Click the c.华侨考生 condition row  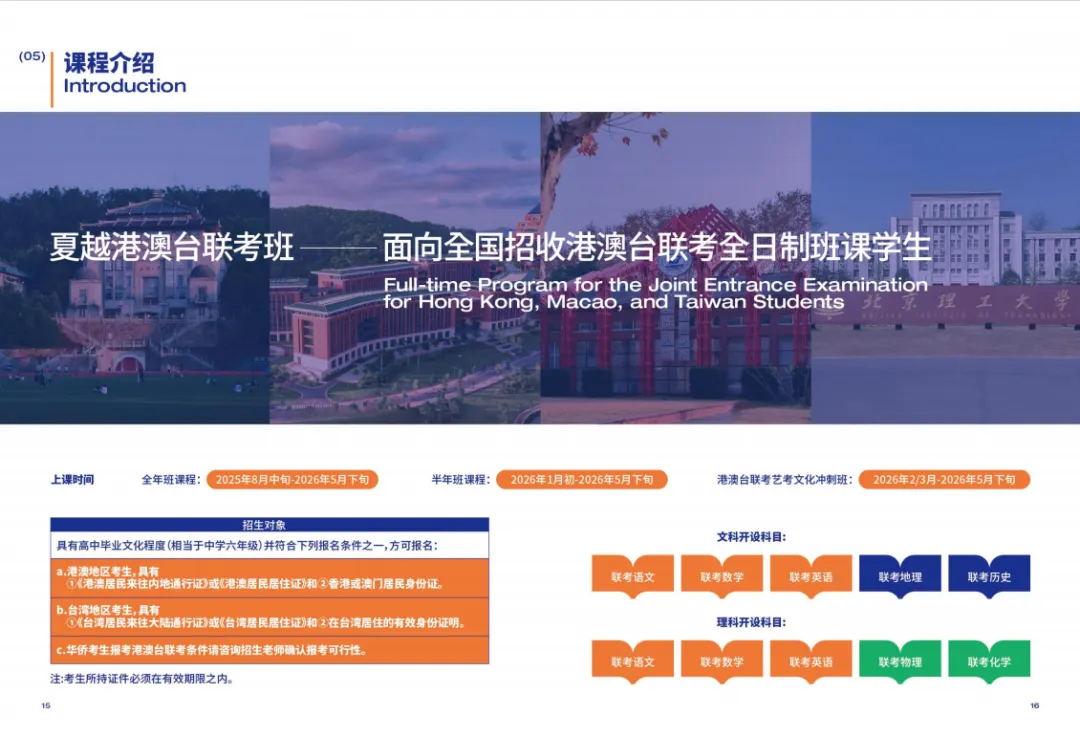(269, 650)
